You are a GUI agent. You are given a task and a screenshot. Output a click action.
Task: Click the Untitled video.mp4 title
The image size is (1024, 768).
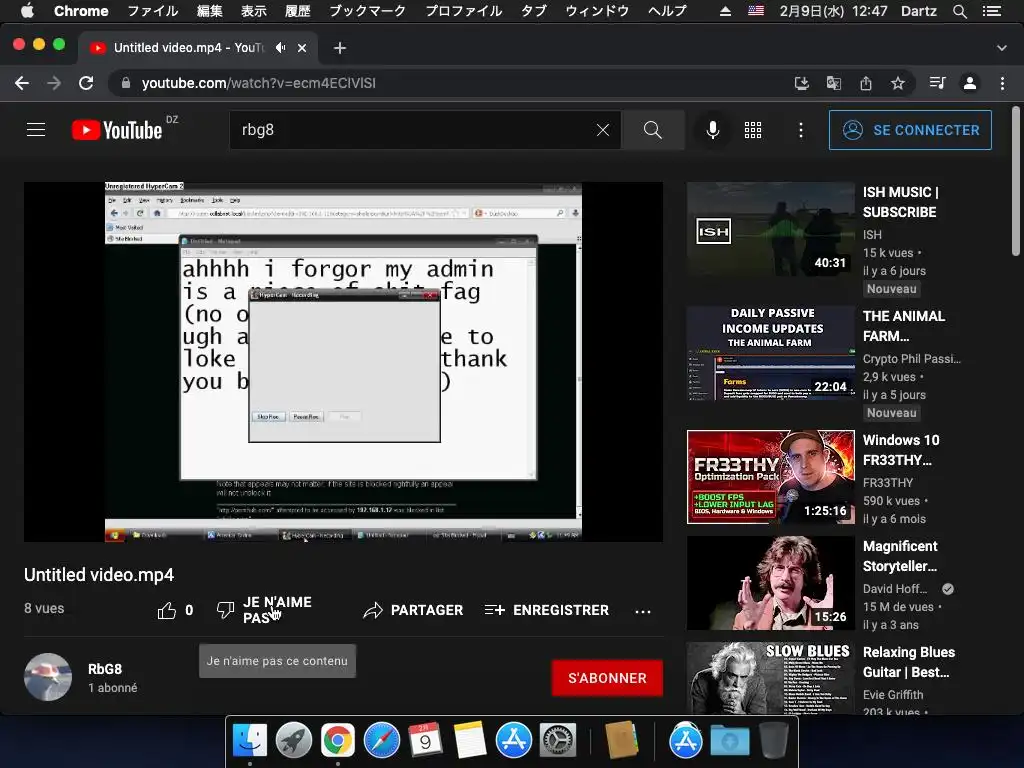click(99, 575)
